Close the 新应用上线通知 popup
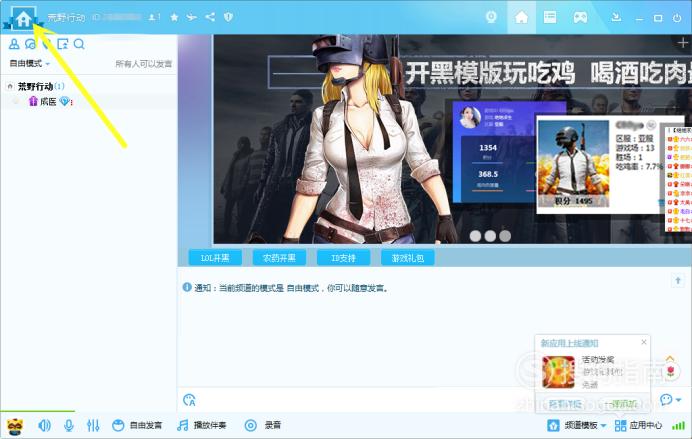 pos(644,342)
